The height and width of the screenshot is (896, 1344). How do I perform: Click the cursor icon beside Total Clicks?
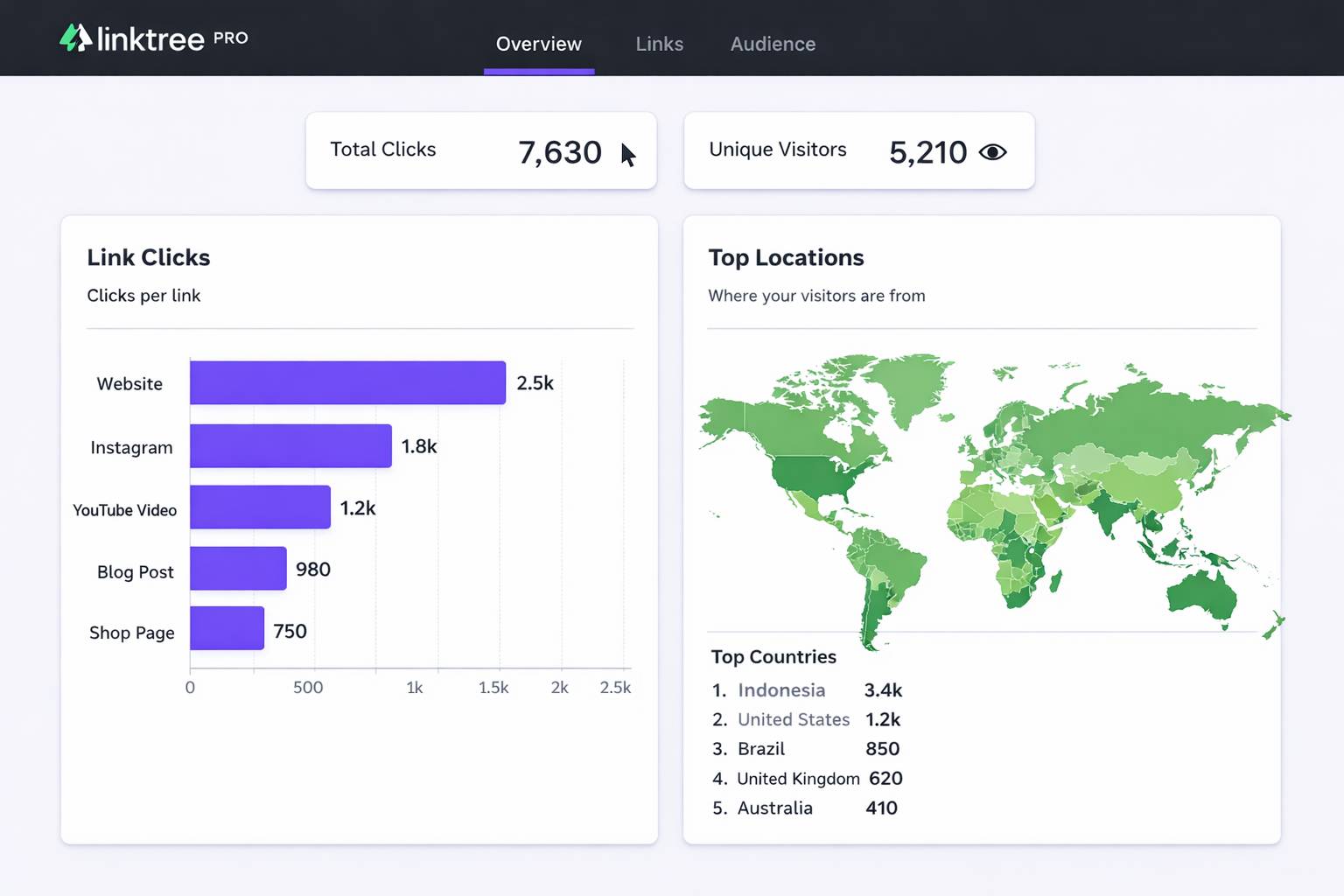tap(627, 155)
